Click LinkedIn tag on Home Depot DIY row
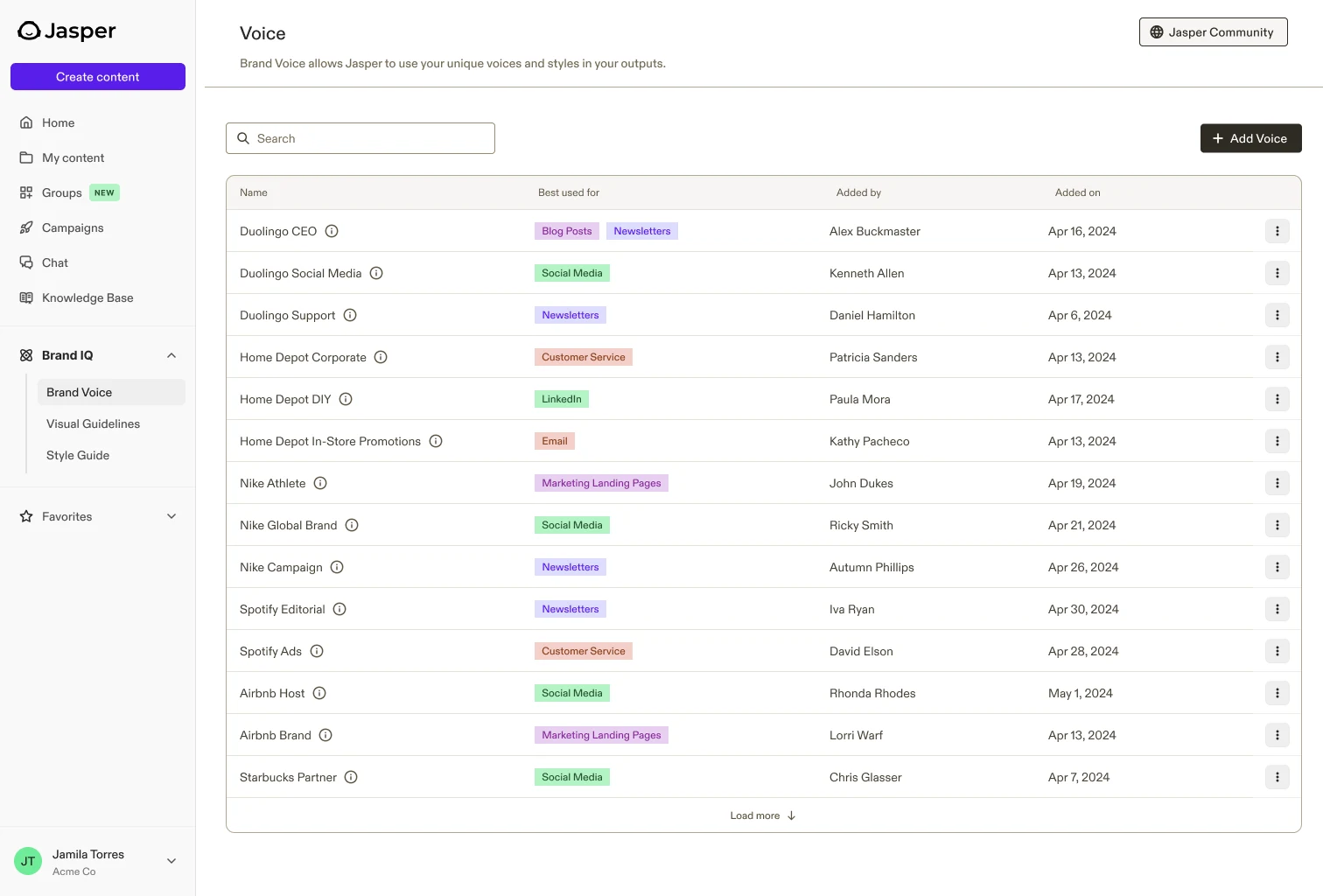This screenshot has height=896, width=1323. [562, 399]
